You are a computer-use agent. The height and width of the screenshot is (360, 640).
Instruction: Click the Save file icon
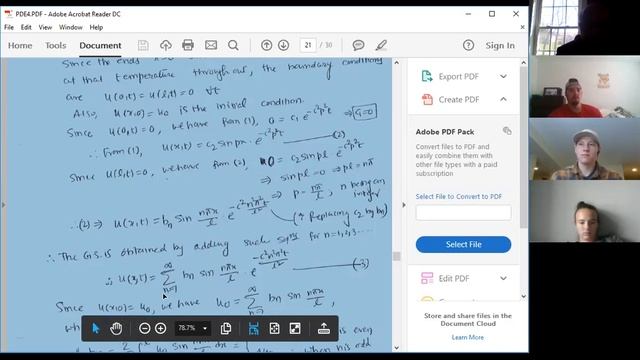point(143,45)
